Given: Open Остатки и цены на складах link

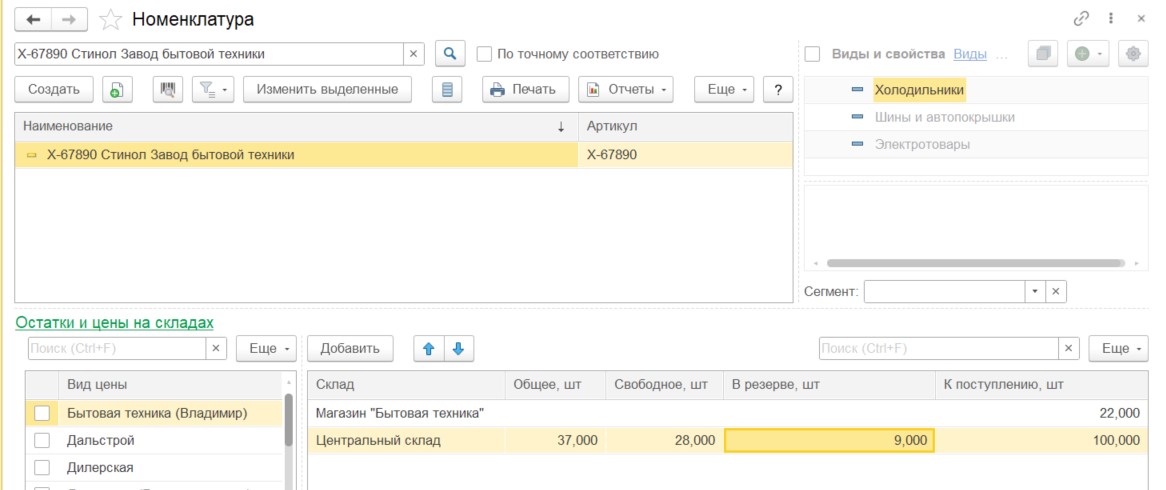Looking at the screenshot, I should click(x=114, y=322).
